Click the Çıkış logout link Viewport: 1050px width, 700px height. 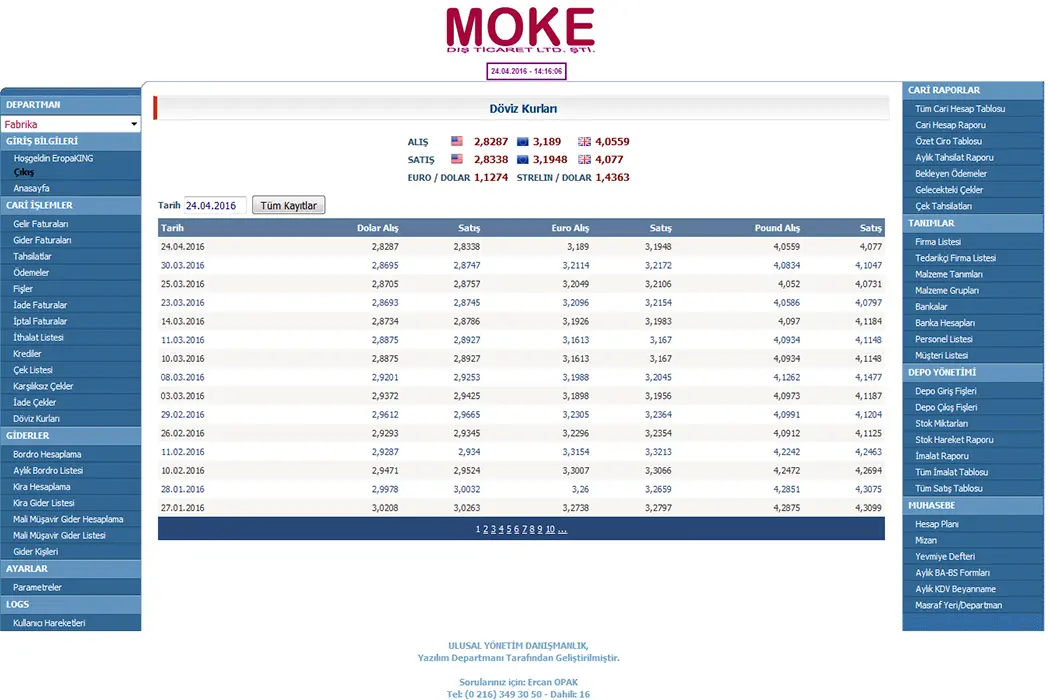[24, 172]
